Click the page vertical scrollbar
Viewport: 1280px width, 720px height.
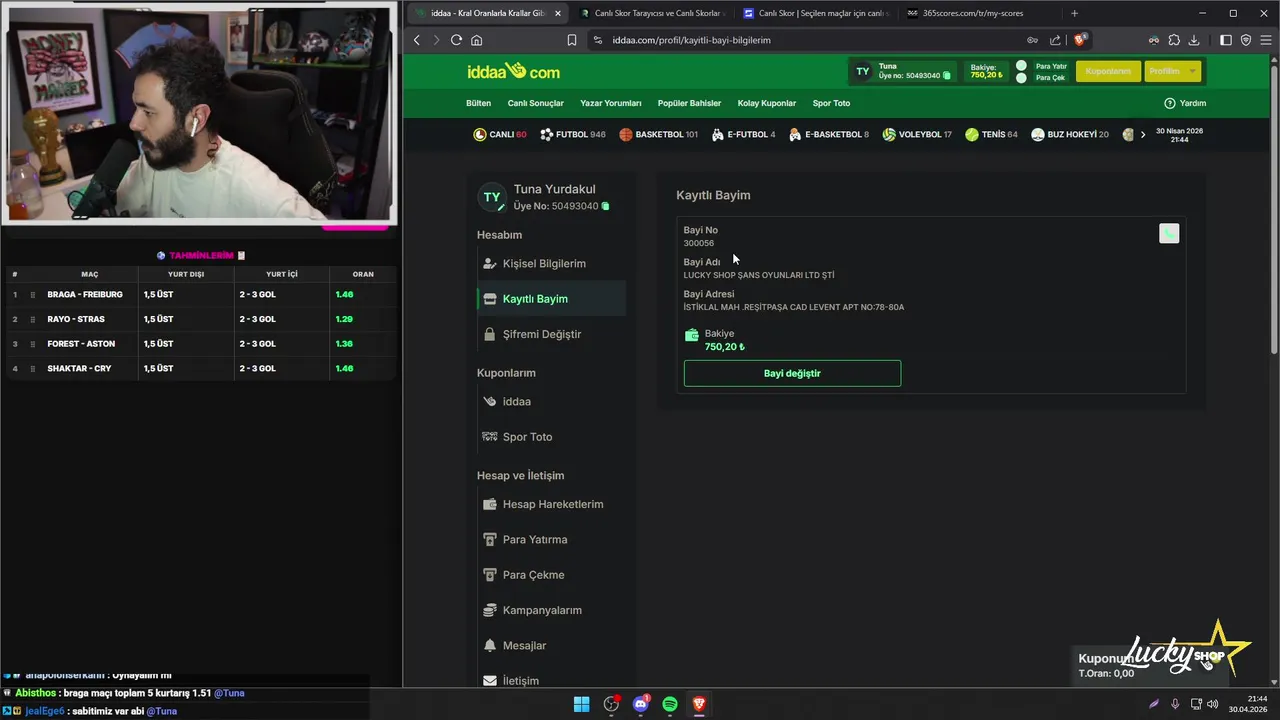[x=1274, y=210]
